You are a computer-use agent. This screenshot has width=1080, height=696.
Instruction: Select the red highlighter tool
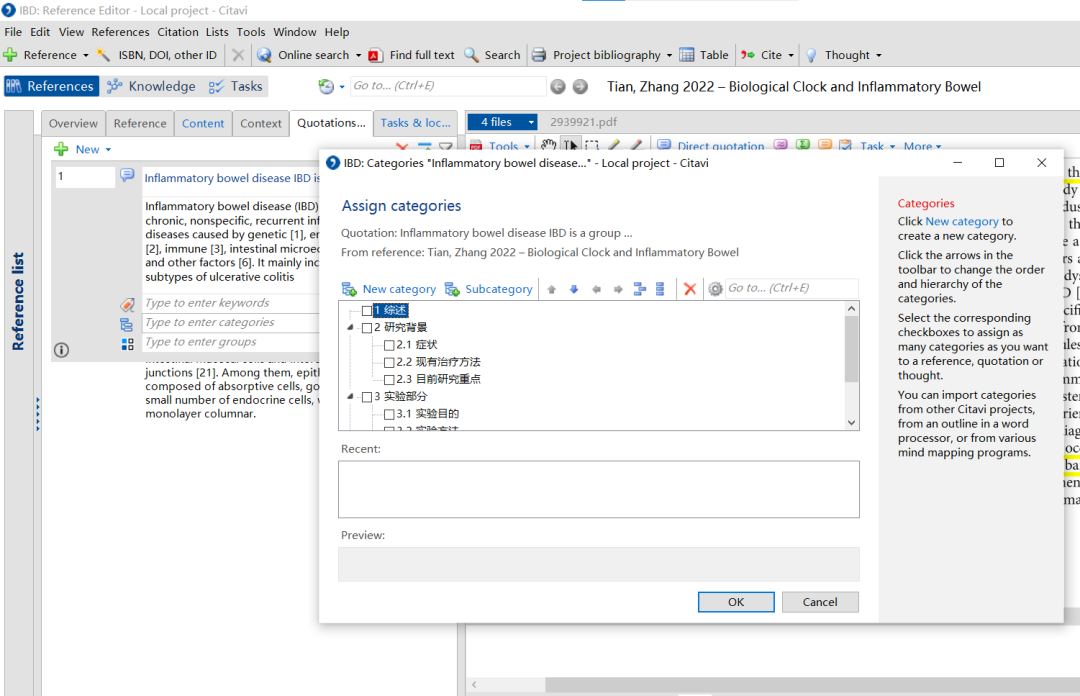[x=636, y=145]
